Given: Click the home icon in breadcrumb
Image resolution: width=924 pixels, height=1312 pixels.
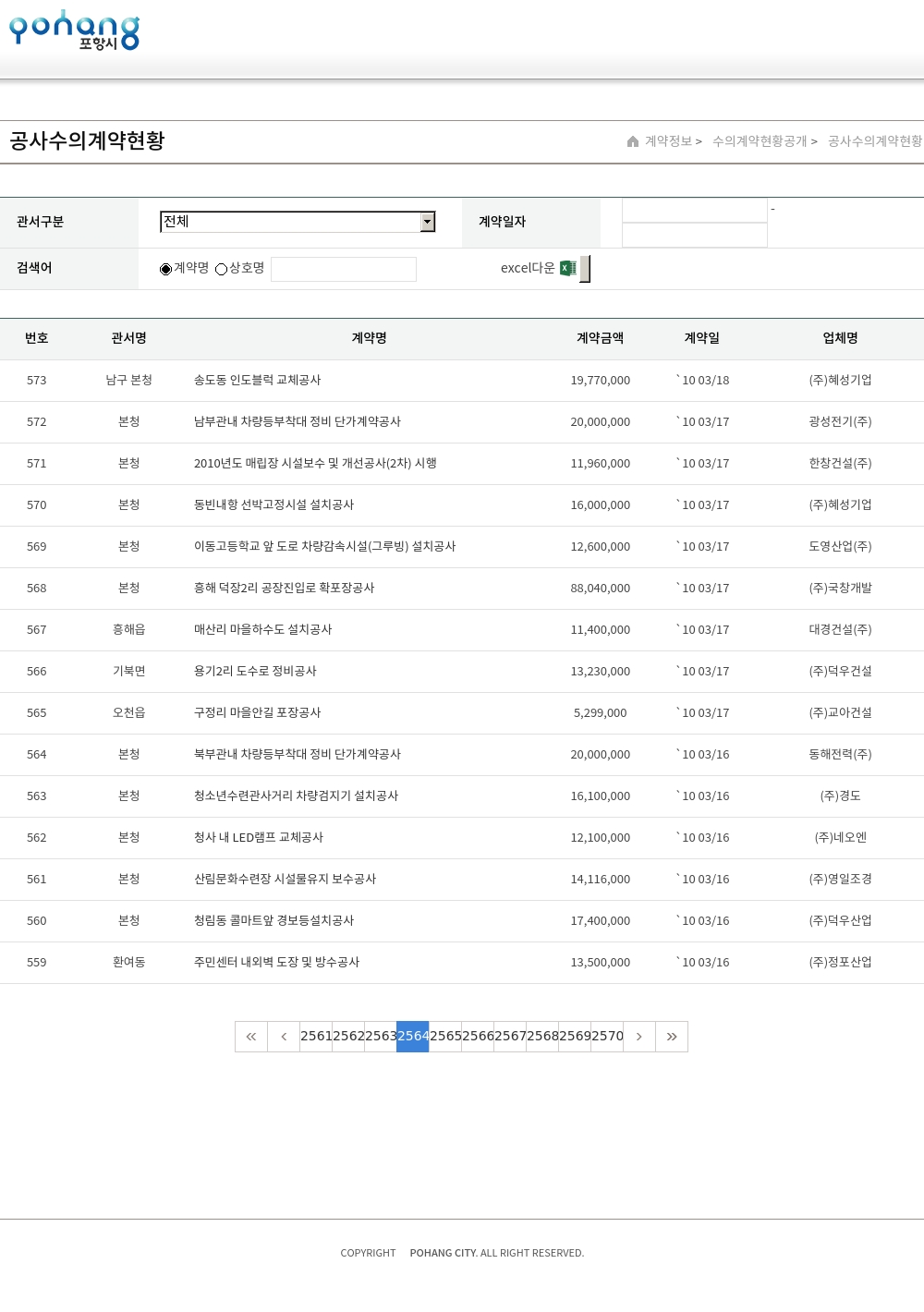Looking at the screenshot, I should pyautogui.click(x=633, y=141).
